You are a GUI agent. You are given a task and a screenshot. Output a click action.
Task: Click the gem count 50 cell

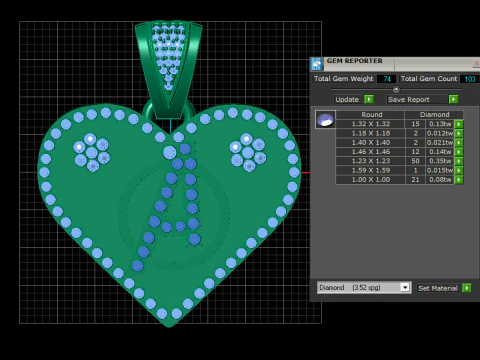[x=415, y=161]
